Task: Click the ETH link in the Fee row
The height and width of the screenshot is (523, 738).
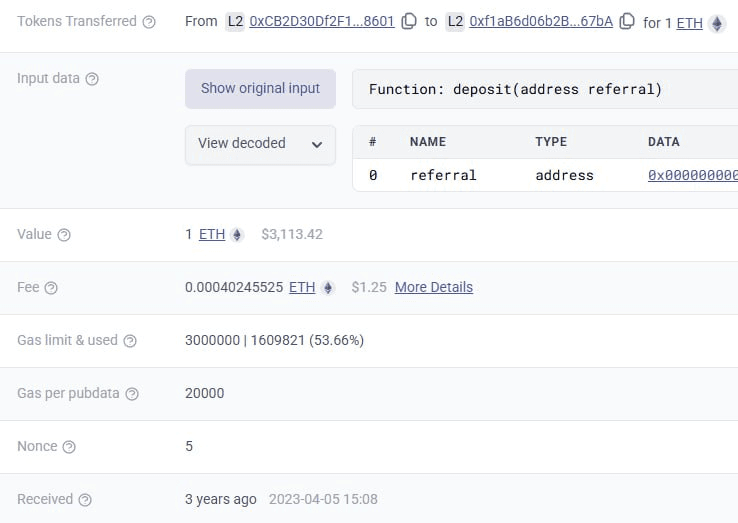Action: (x=302, y=287)
